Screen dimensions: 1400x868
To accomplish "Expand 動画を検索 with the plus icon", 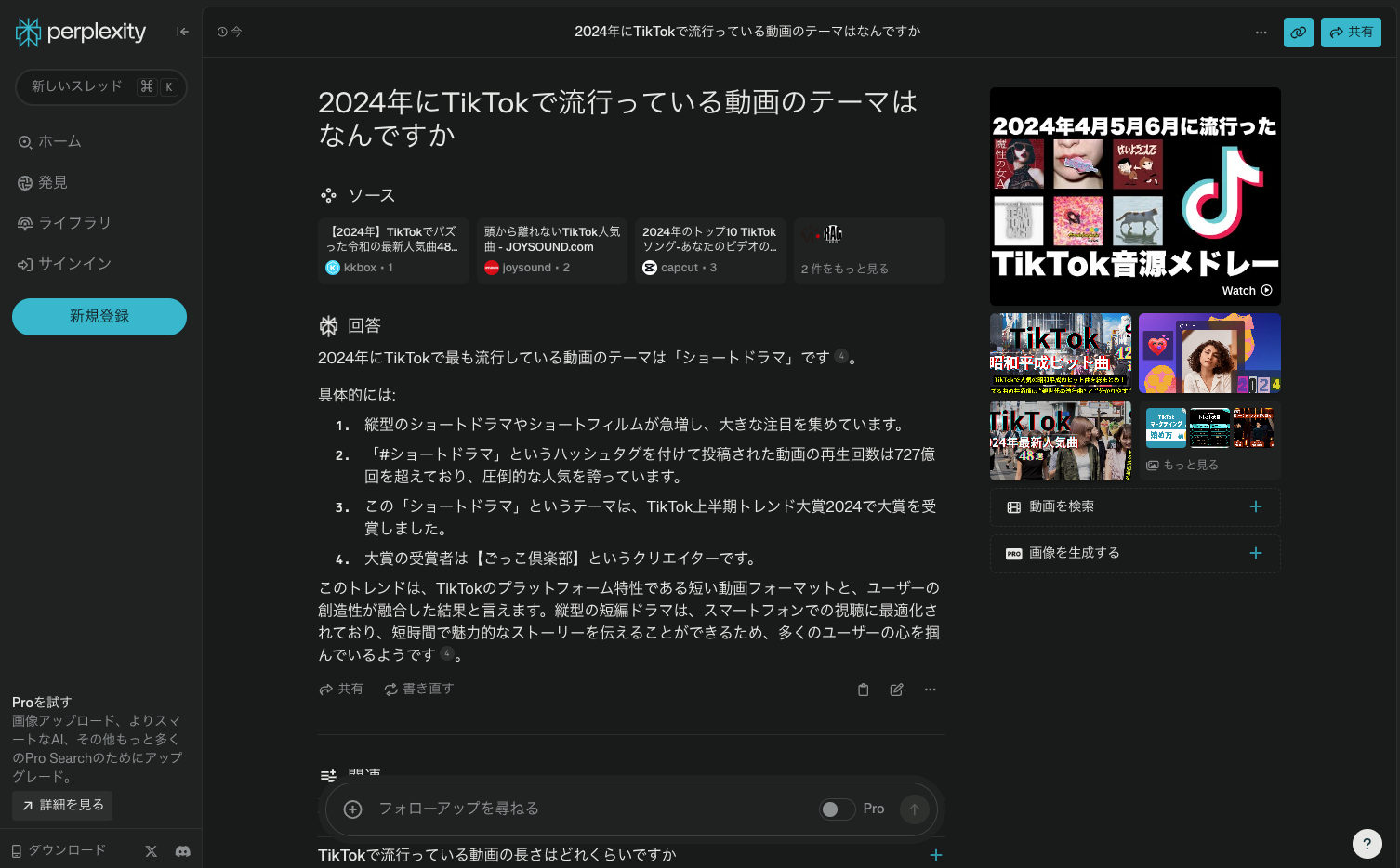I will coord(1256,506).
